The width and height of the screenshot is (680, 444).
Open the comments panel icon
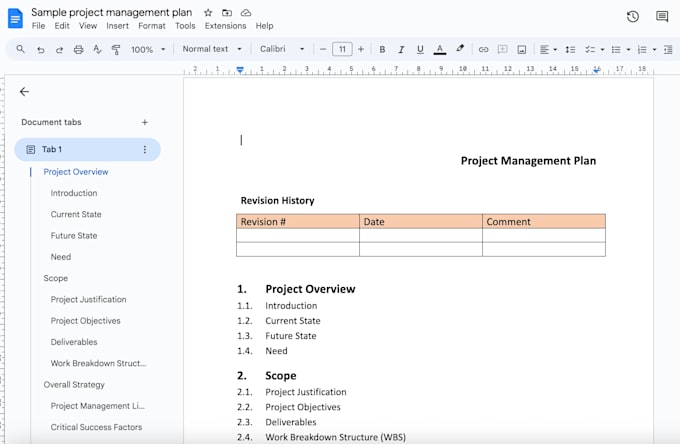click(662, 17)
